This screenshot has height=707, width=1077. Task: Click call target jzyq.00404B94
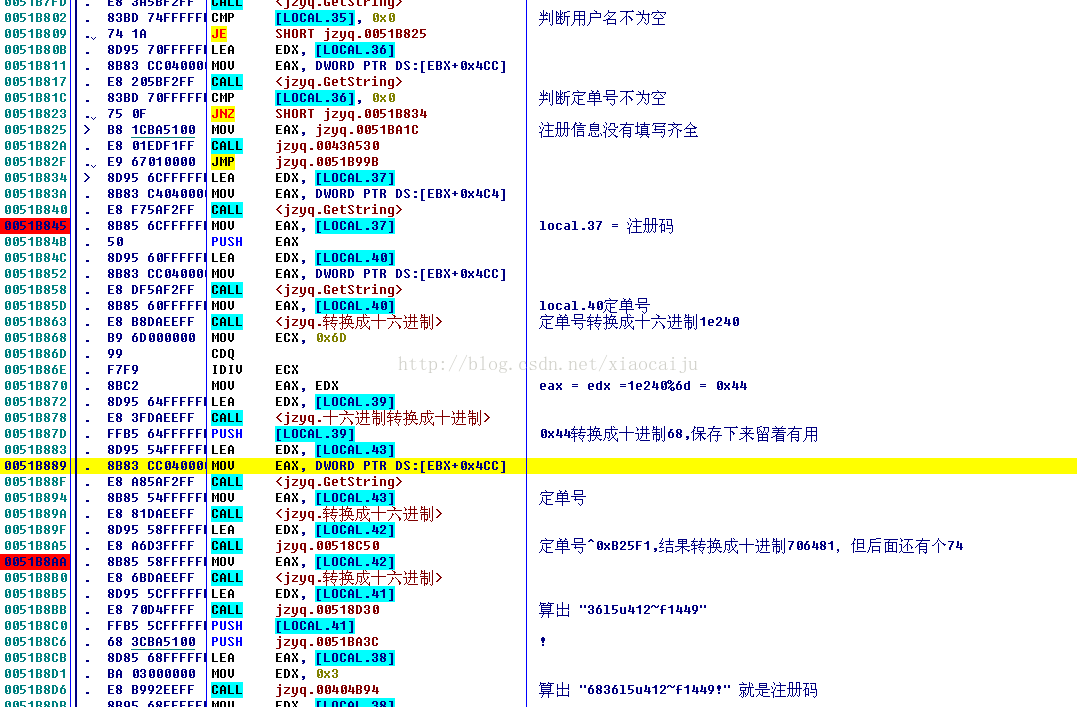(326, 689)
